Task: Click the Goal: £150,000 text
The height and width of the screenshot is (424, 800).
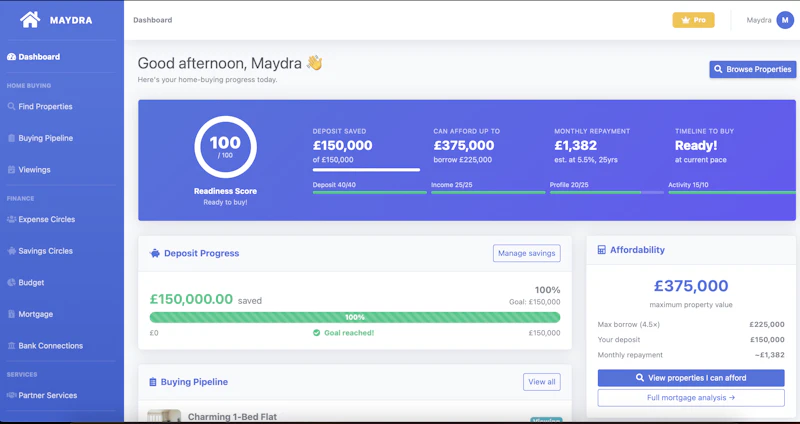Action: 535,302
